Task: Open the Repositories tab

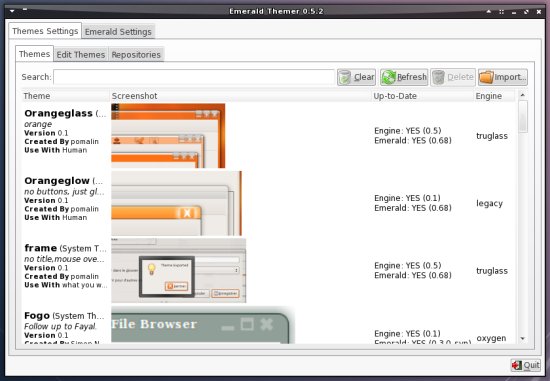Action: [x=136, y=55]
